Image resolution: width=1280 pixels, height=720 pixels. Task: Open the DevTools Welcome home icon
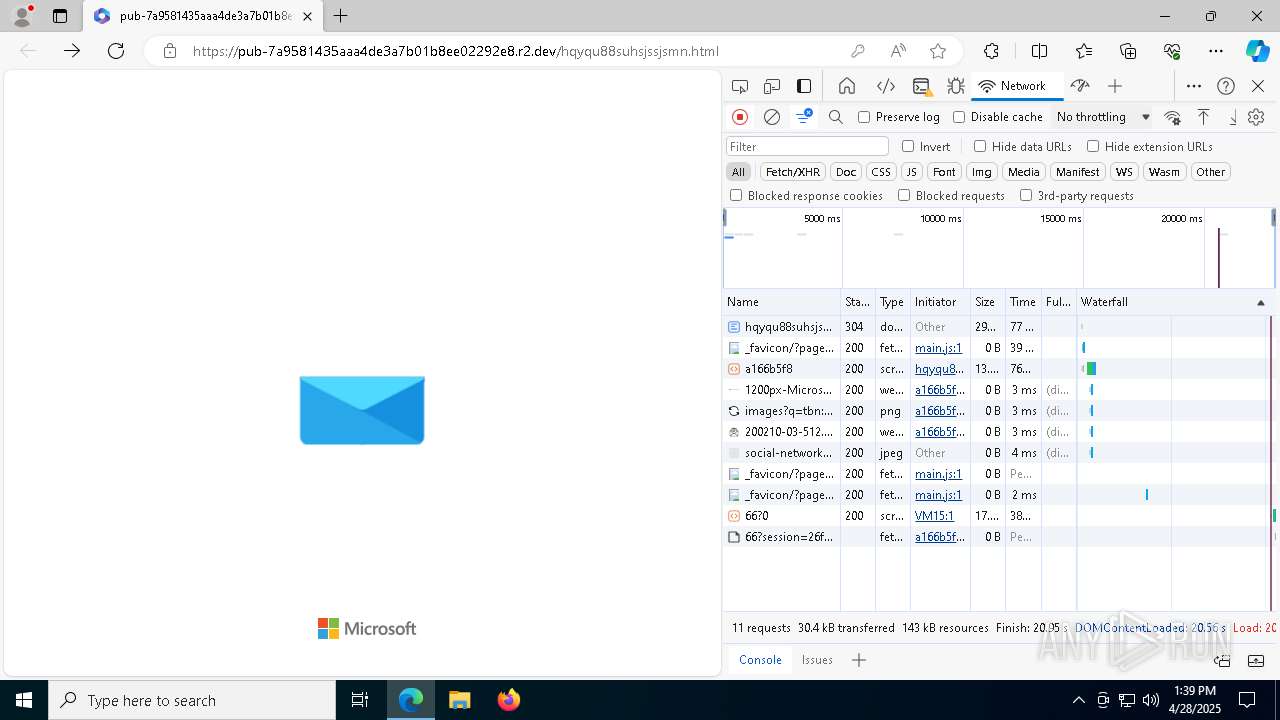[847, 86]
